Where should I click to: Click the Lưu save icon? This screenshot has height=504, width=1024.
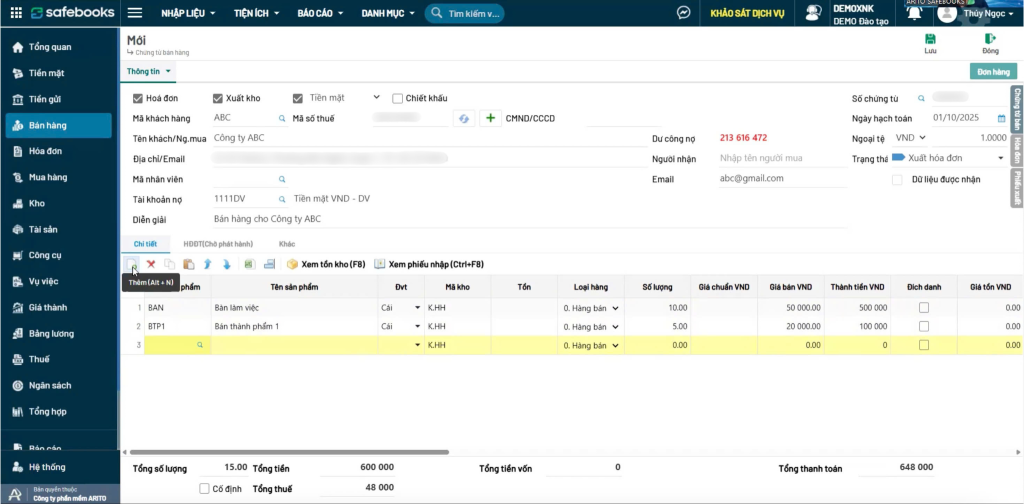pos(930,43)
